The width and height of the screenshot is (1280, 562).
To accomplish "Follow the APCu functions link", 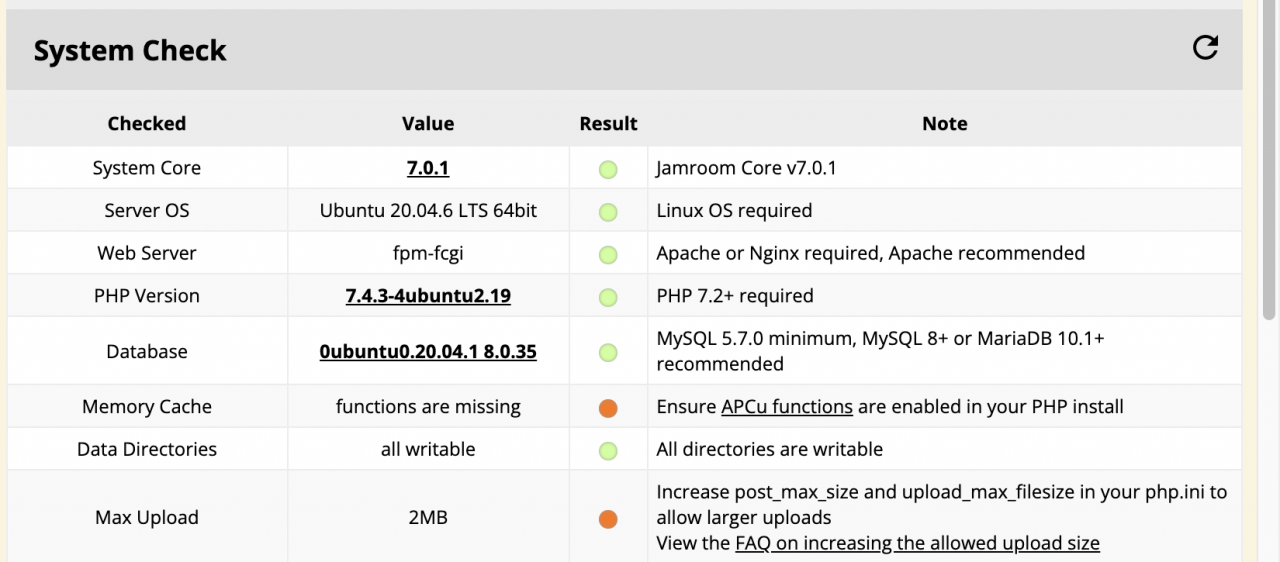I will coord(786,407).
